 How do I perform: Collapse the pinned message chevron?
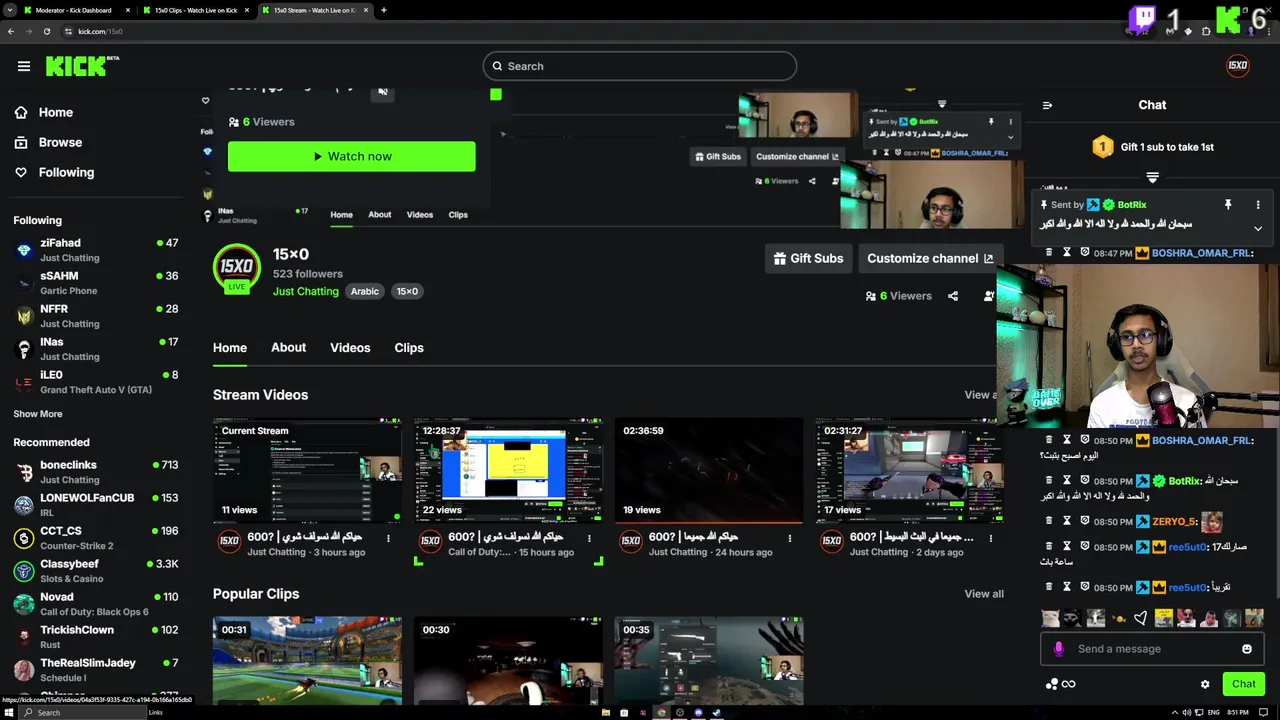click(x=1258, y=229)
